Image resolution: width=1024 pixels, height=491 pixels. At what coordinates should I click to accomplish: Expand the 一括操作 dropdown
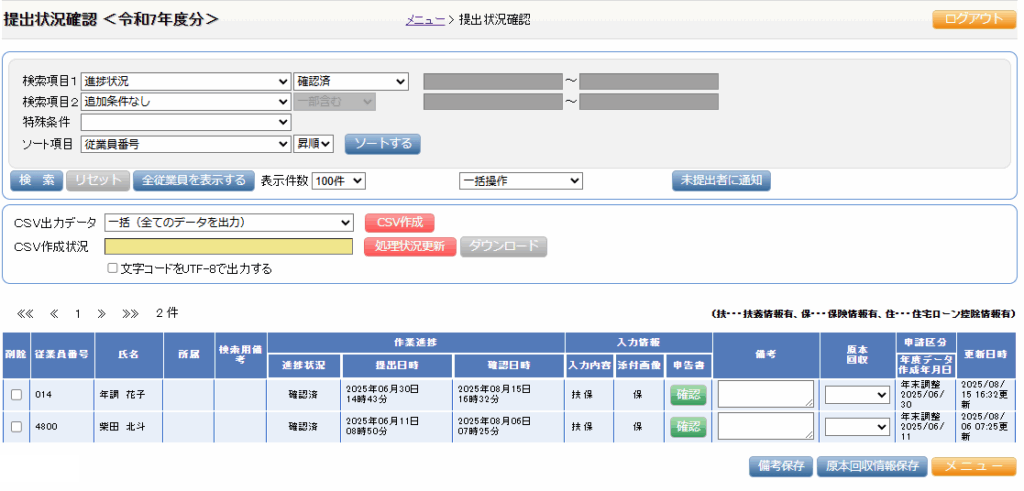tap(520, 181)
